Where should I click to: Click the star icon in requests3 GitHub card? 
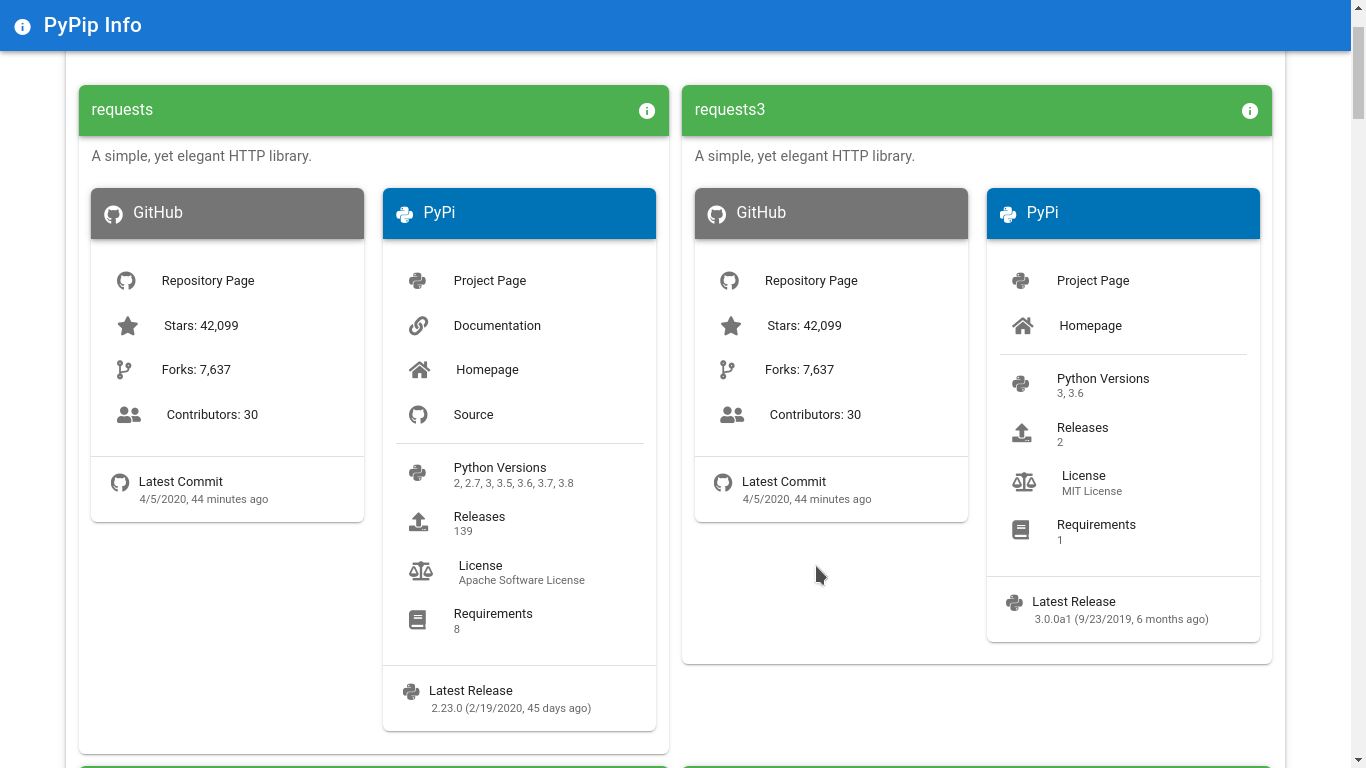(x=731, y=326)
